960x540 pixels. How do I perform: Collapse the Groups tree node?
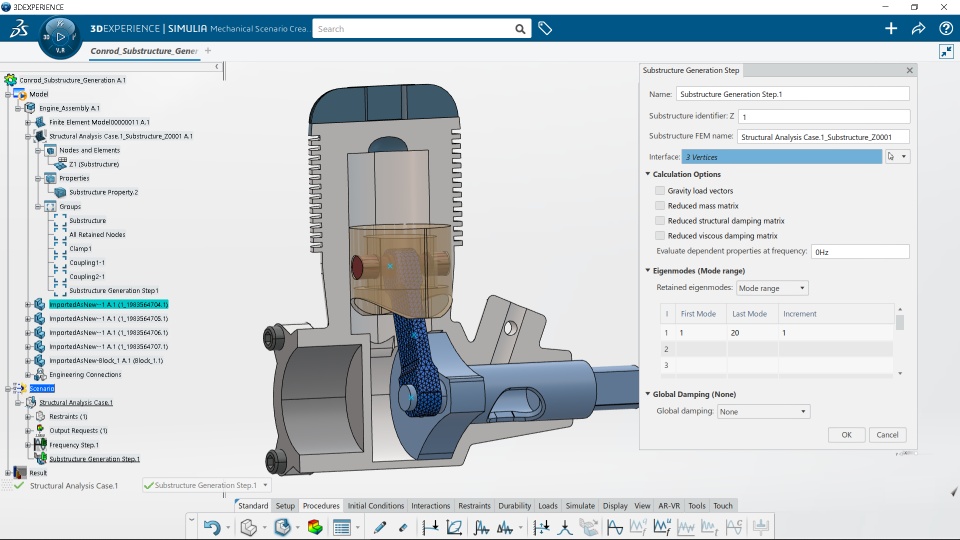tap(38, 206)
